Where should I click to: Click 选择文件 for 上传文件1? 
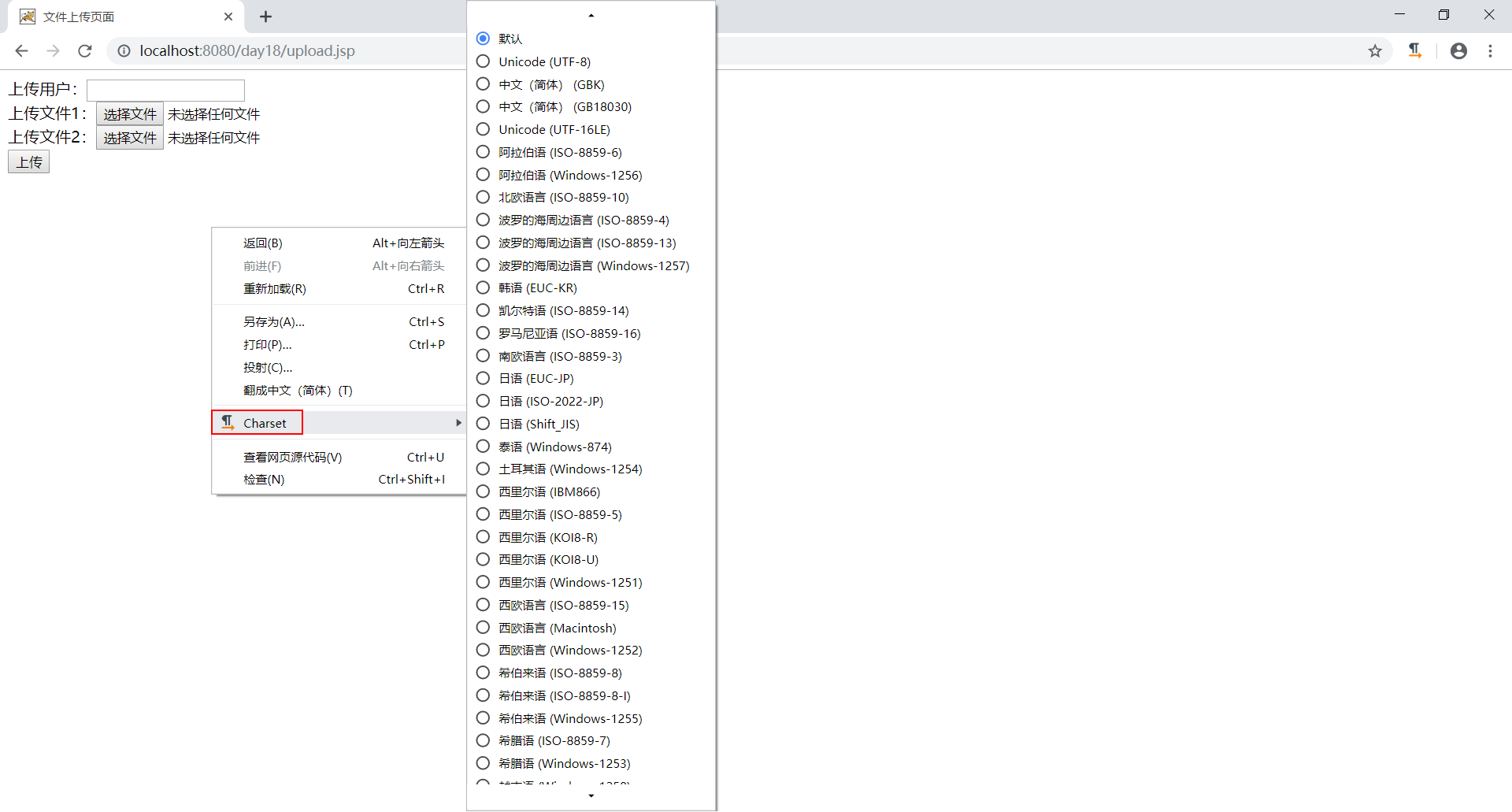coord(129,113)
